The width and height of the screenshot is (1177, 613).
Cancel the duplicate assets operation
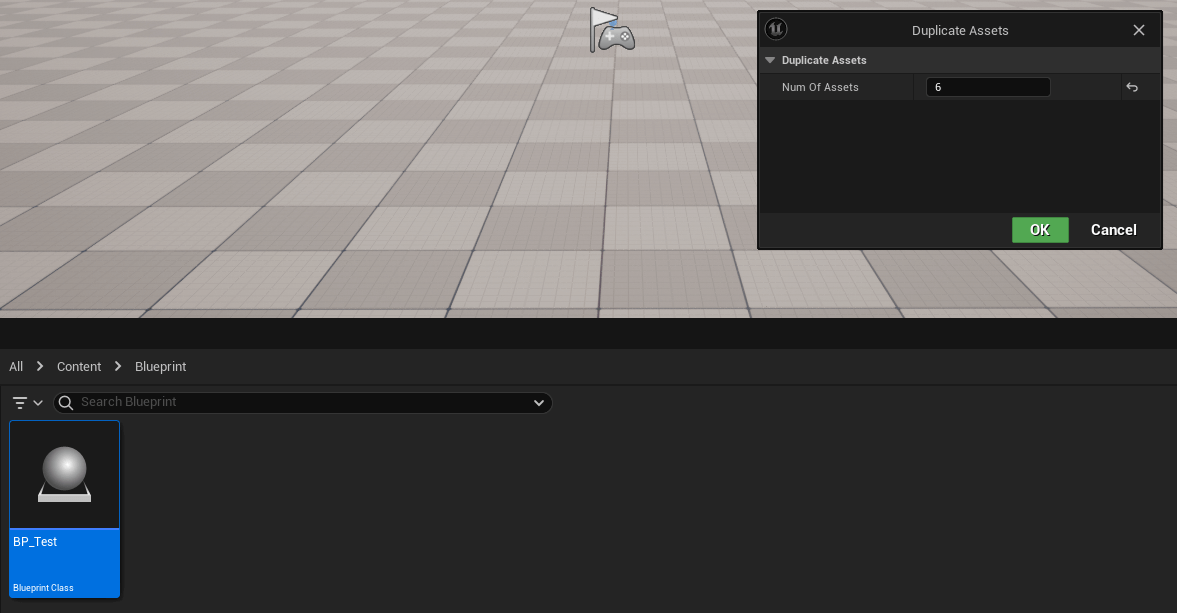pos(1113,230)
